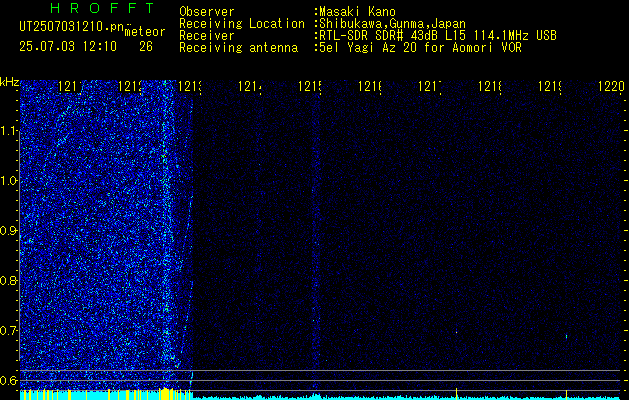Click the 0.6 kHz axis value
Screen dimensions: 629x400
[x=9, y=380]
